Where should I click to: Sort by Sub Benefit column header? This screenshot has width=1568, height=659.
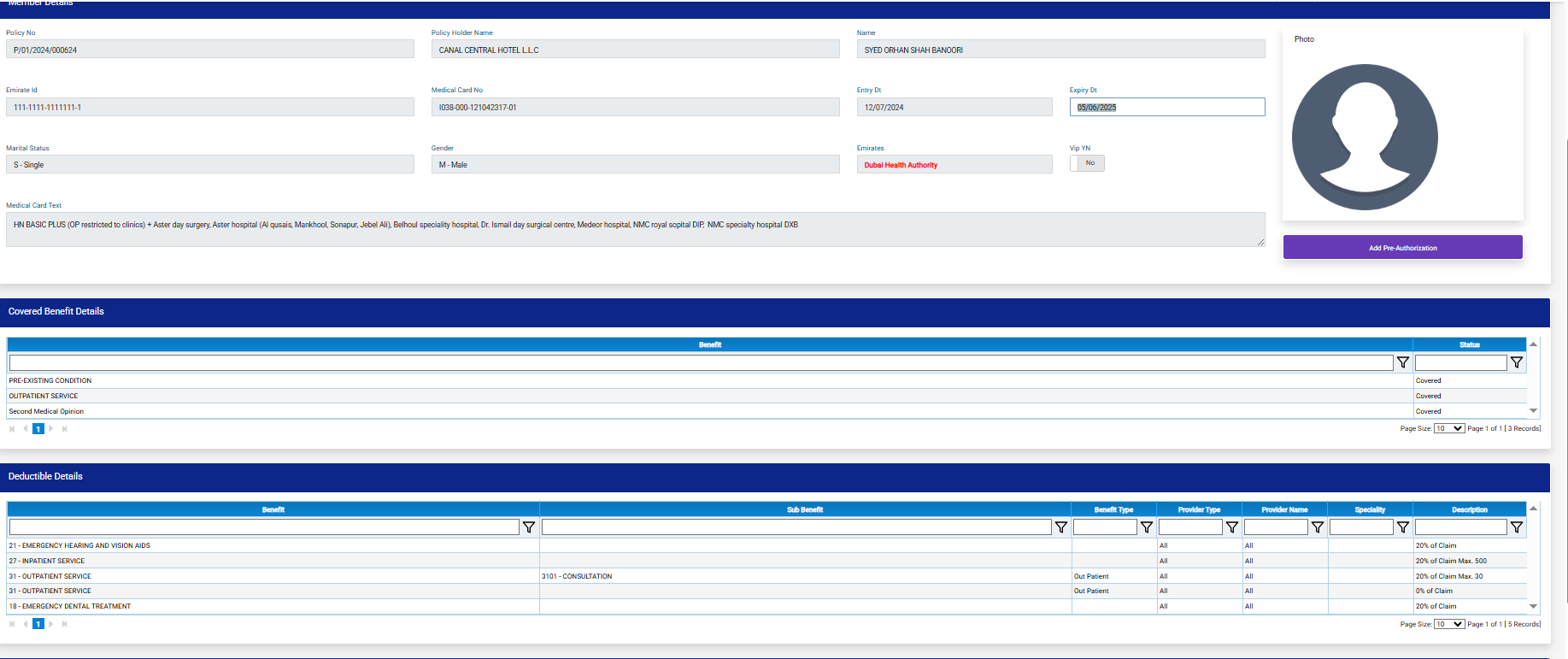[805, 509]
